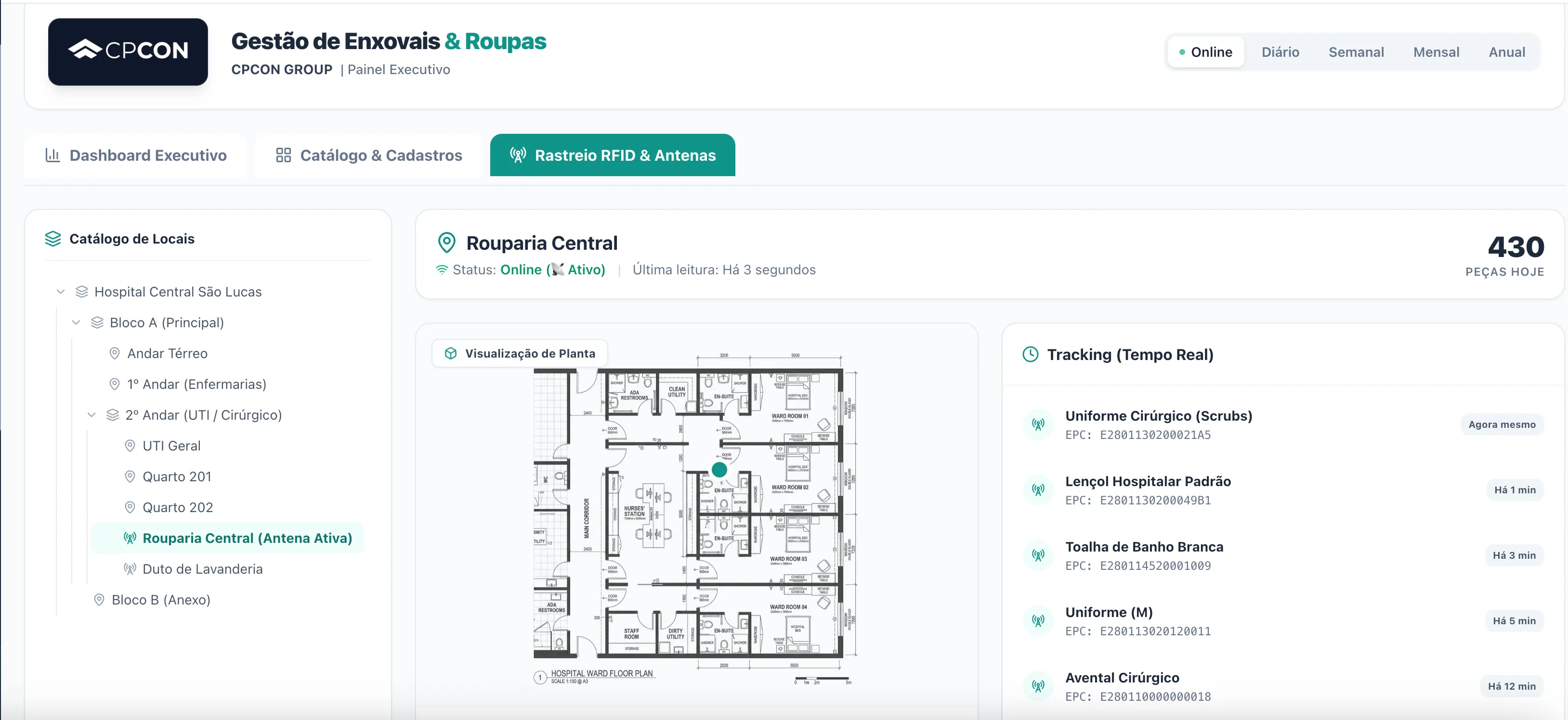Click the location pin beside Rouparia Central heading
The height and width of the screenshot is (720, 1568).
tap(447, 243)
